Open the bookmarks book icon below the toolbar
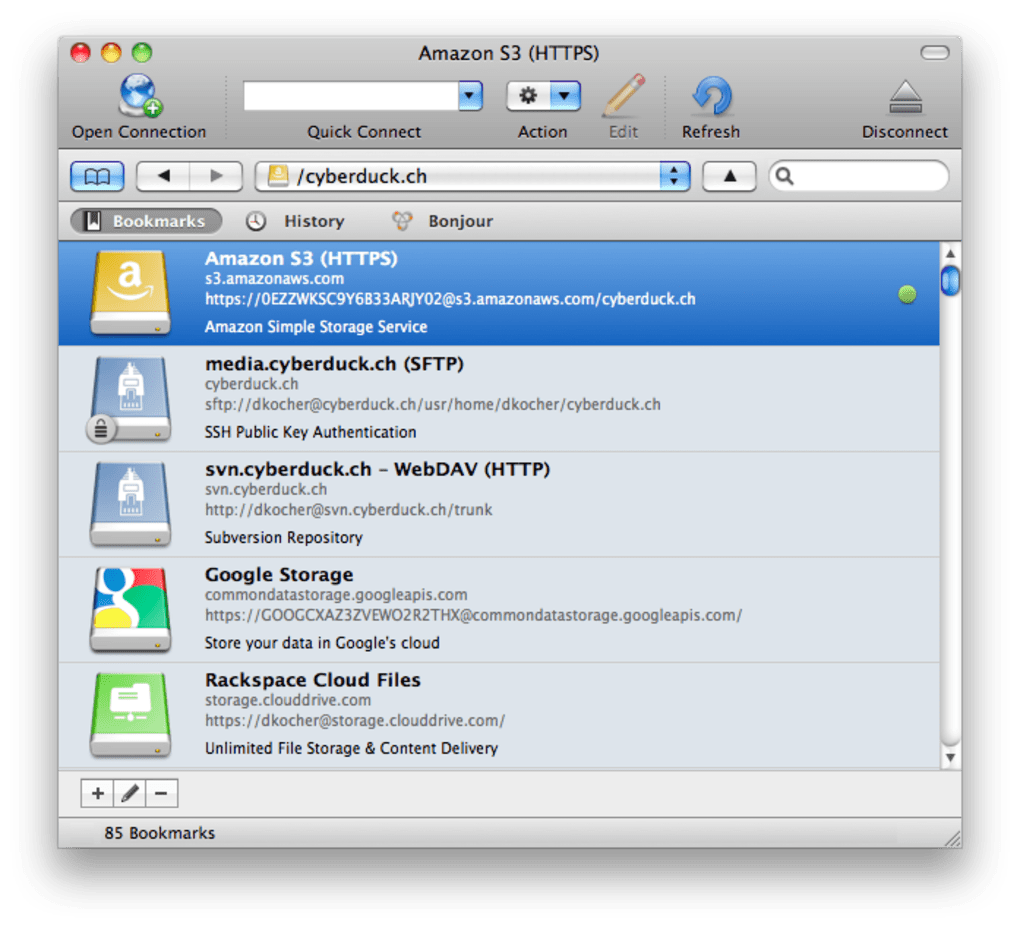Screen dimensions: 1020x928 point(97,176)
